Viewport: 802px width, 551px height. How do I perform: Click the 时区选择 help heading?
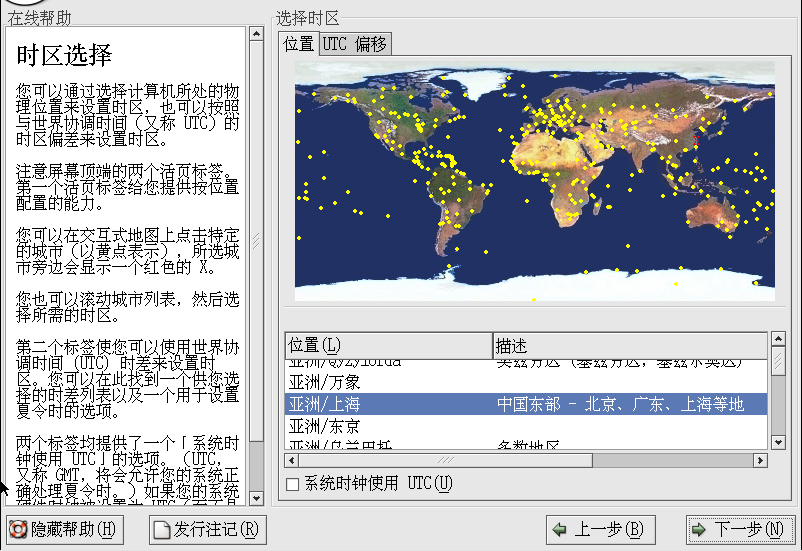click(64, 55)
